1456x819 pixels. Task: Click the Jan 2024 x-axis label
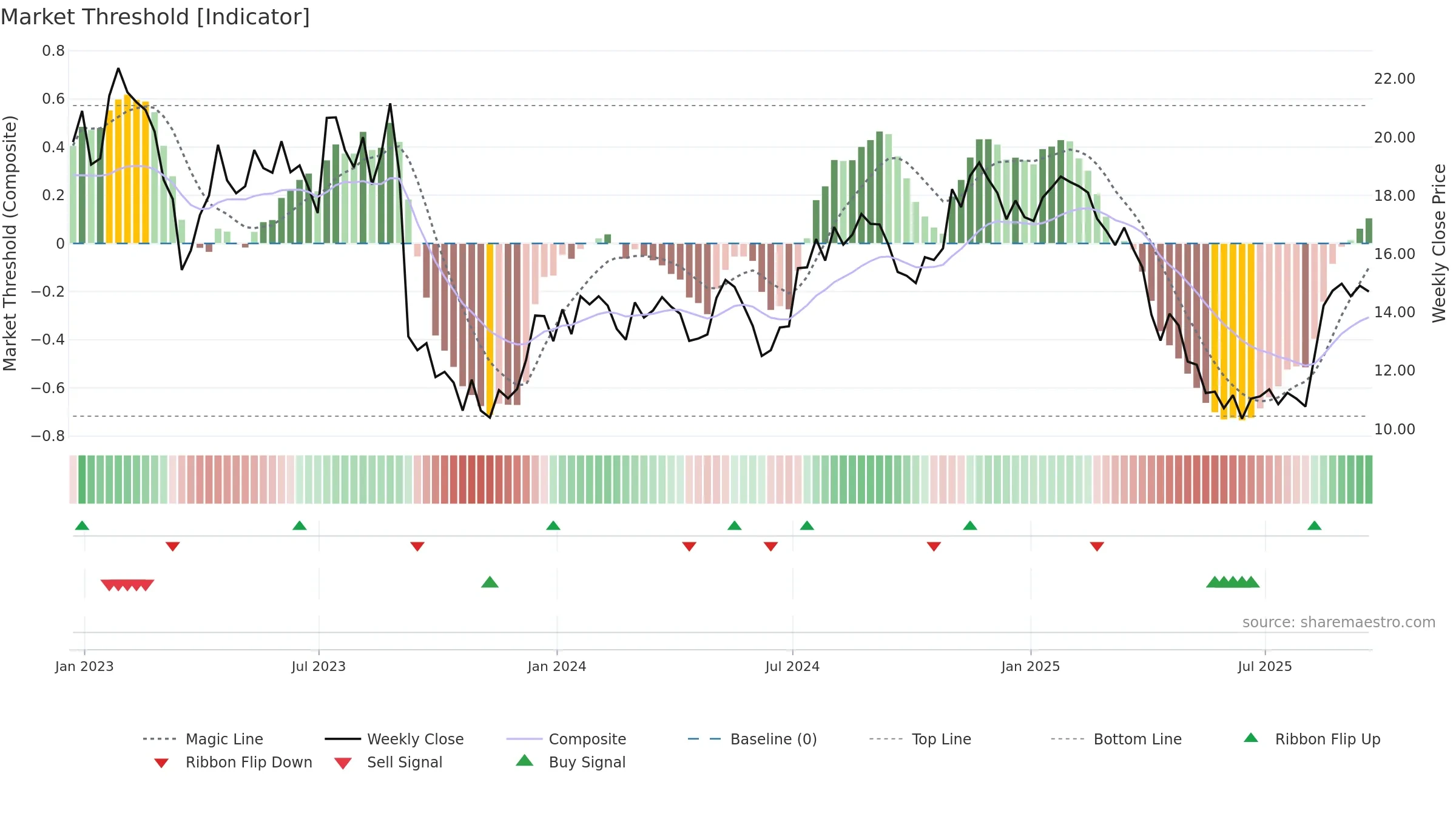click(557, 667)
